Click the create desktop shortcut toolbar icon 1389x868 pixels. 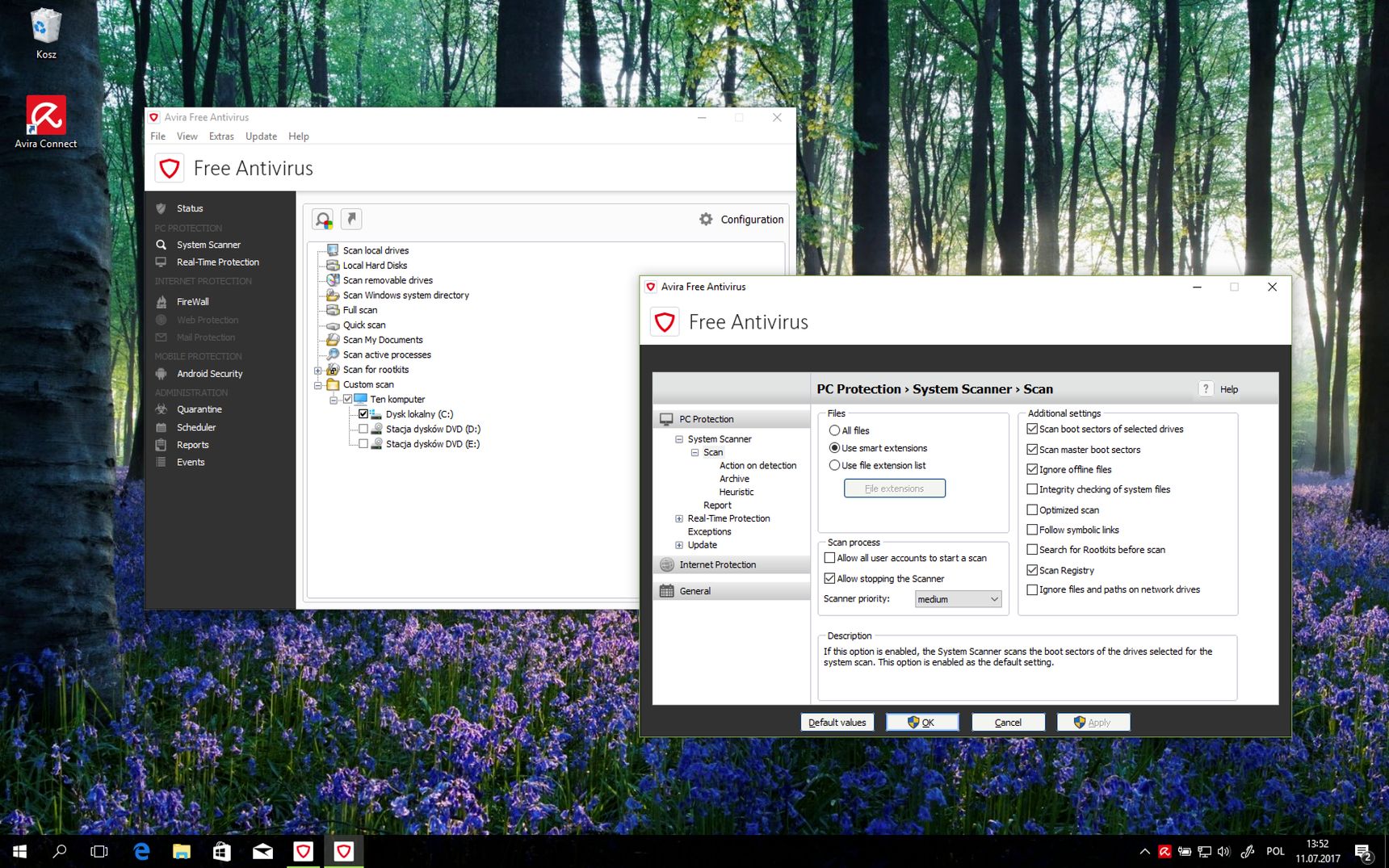(351, 219)
